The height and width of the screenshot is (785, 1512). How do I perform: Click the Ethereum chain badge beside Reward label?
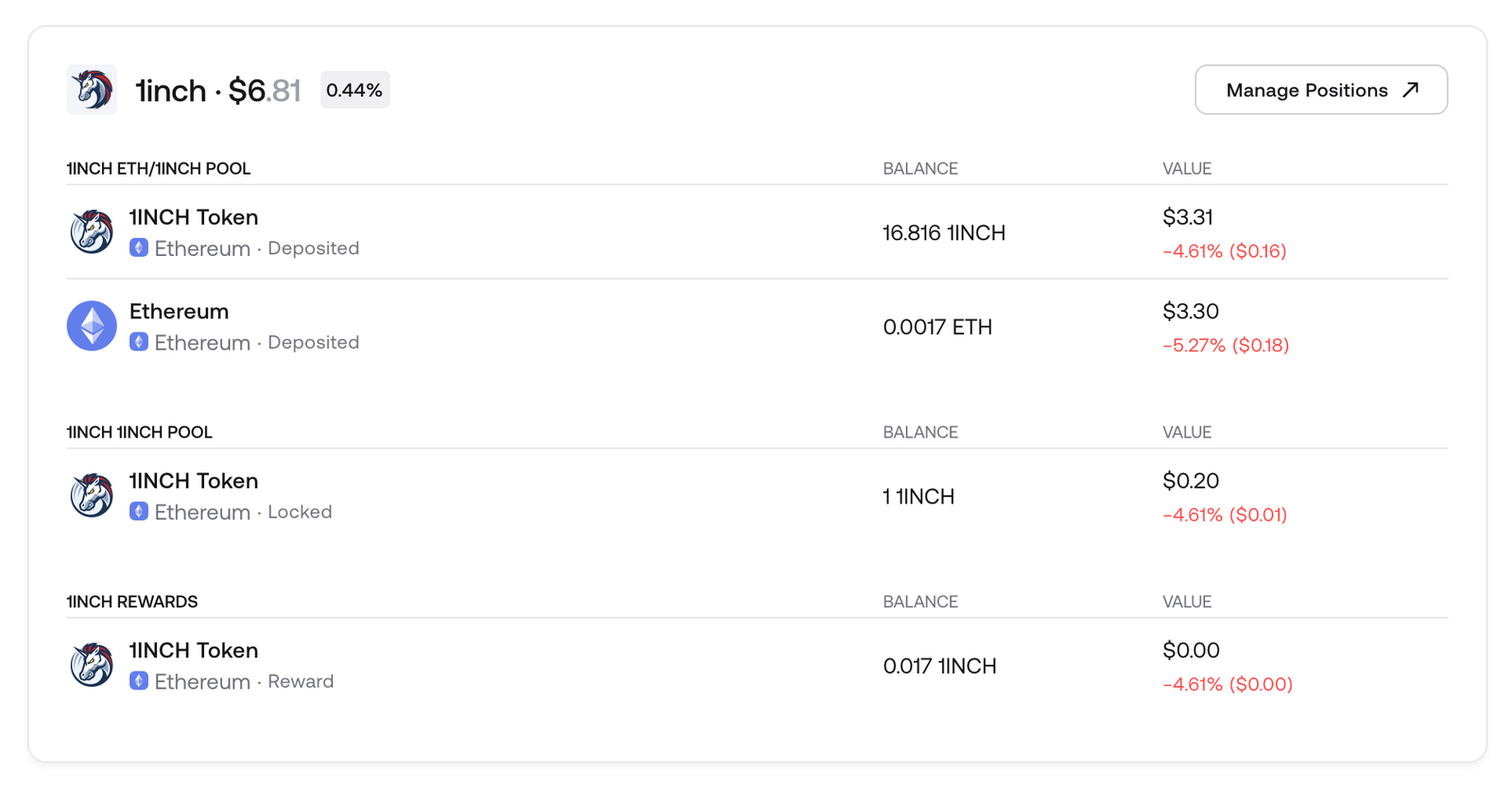point(139,681)
